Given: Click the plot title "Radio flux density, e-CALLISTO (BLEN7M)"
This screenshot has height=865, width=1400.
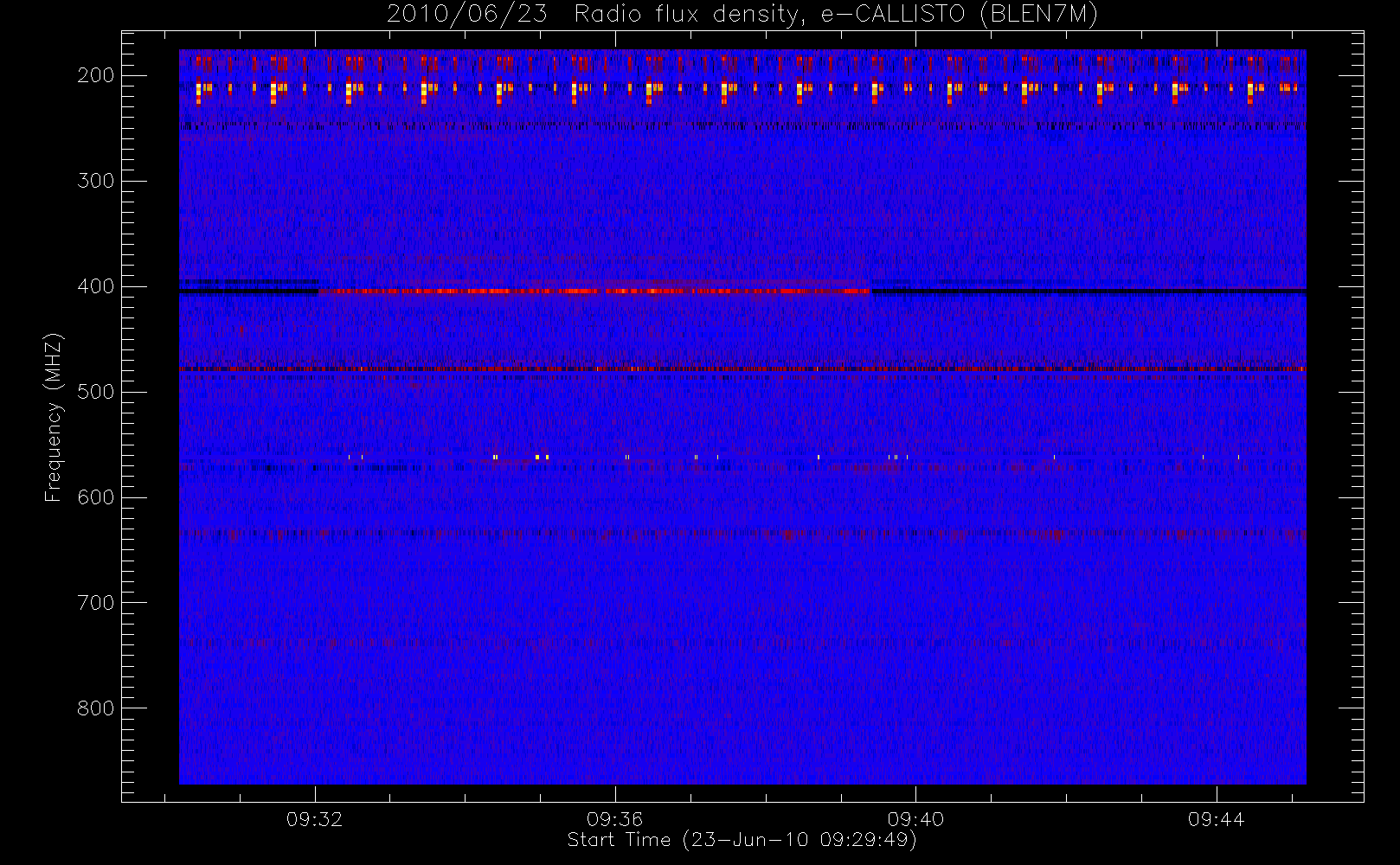Looking at the screenshot, I should pyautogui.click(x=836, y=15).
